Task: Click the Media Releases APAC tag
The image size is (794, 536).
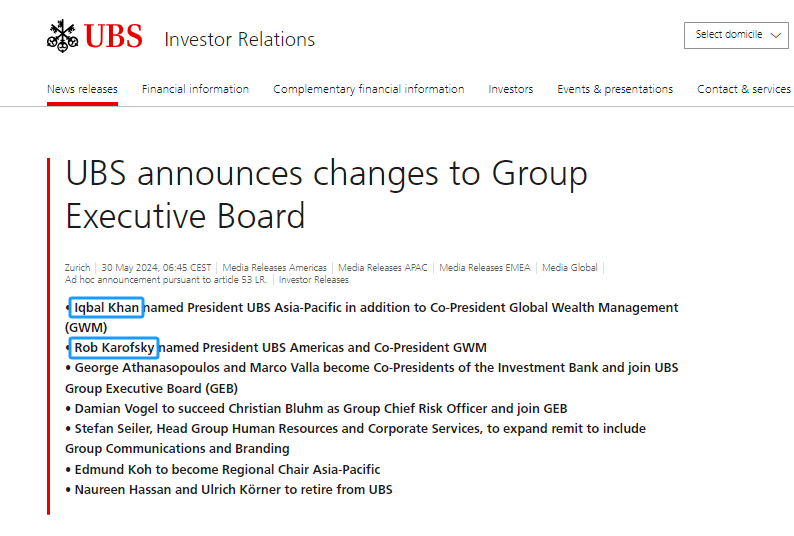Action: (x=383, y=267)
